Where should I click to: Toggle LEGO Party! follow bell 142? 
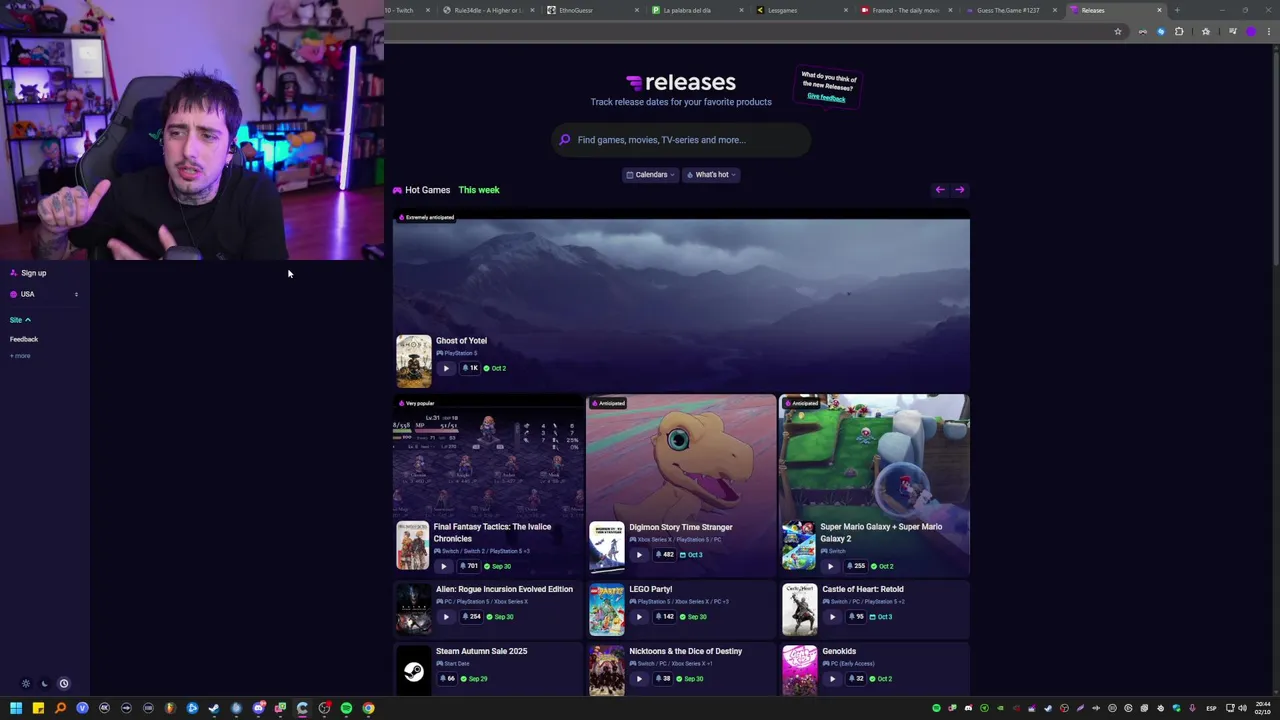tap(664, 617)
